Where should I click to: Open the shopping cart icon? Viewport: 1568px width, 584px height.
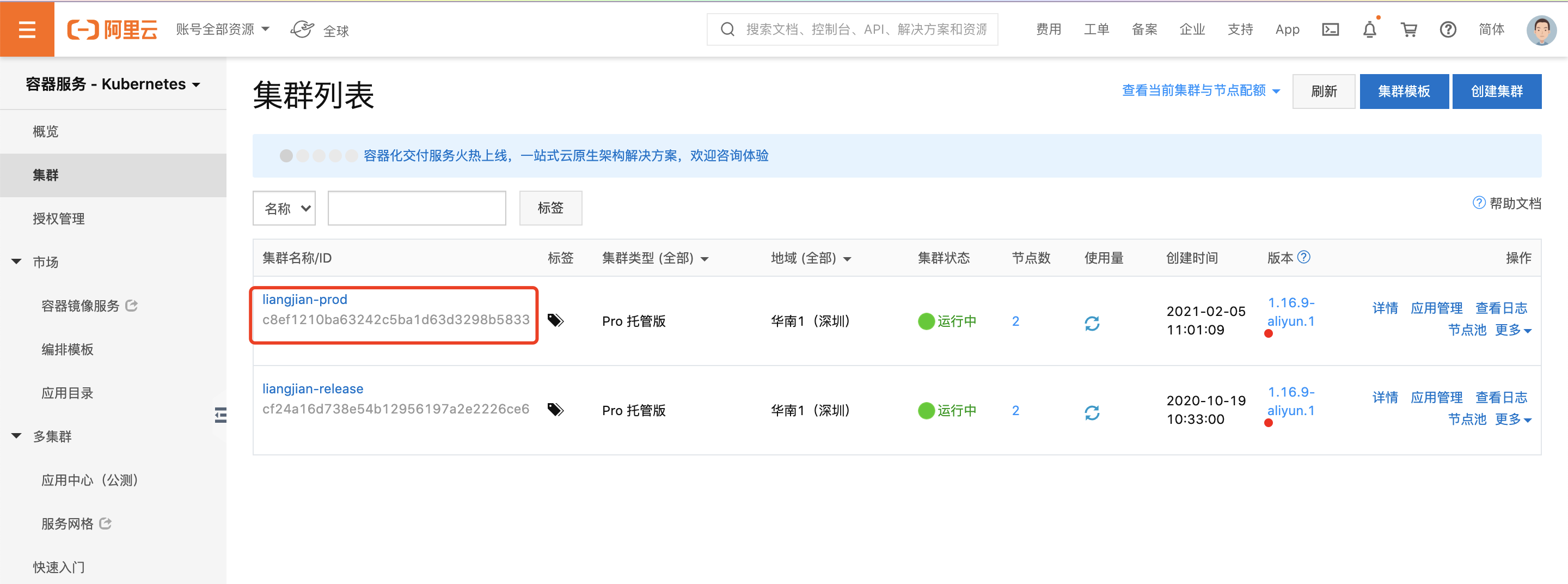click(x=1408, y=29)
